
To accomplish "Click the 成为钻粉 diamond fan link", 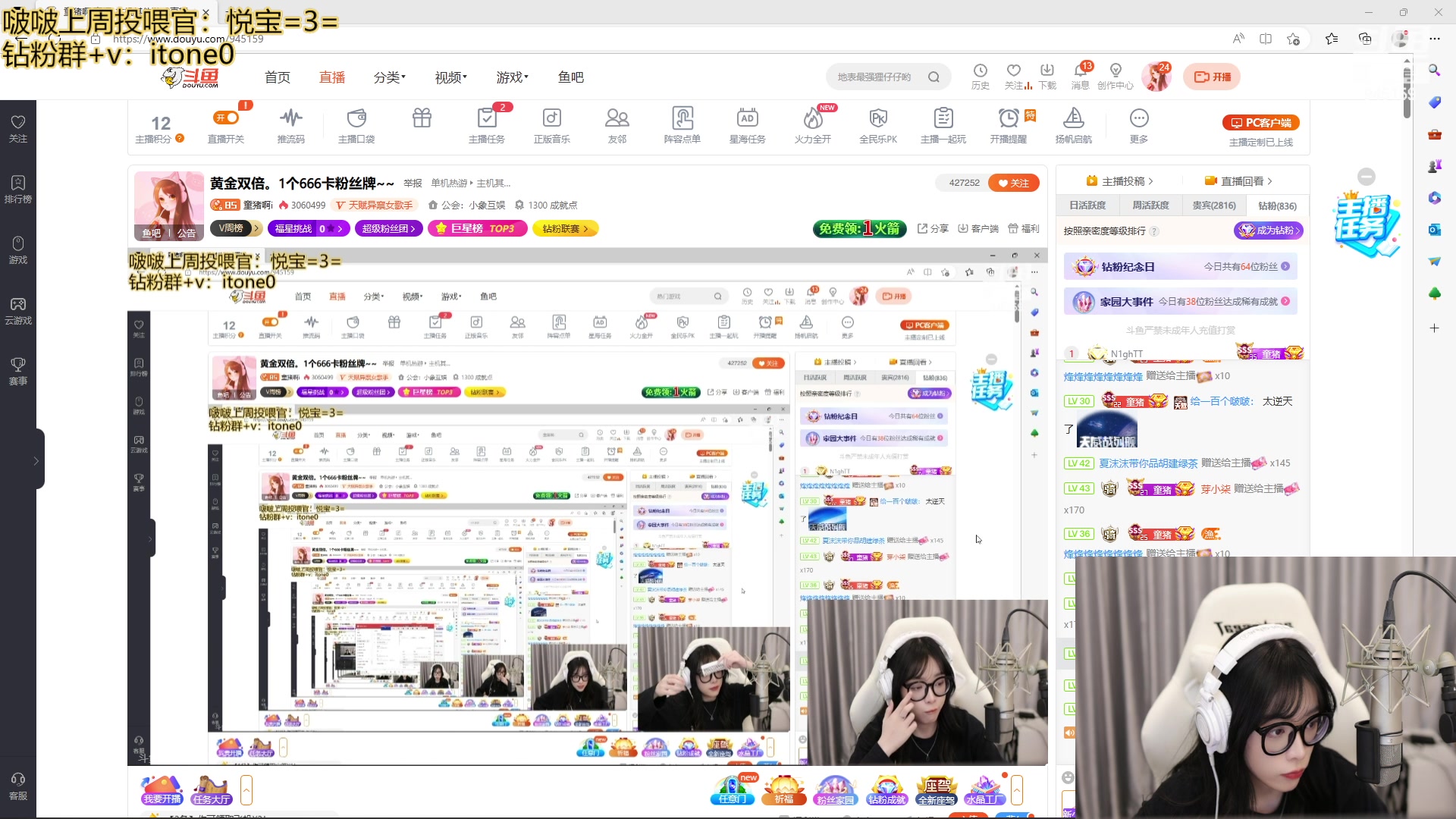I will 1267,231.
